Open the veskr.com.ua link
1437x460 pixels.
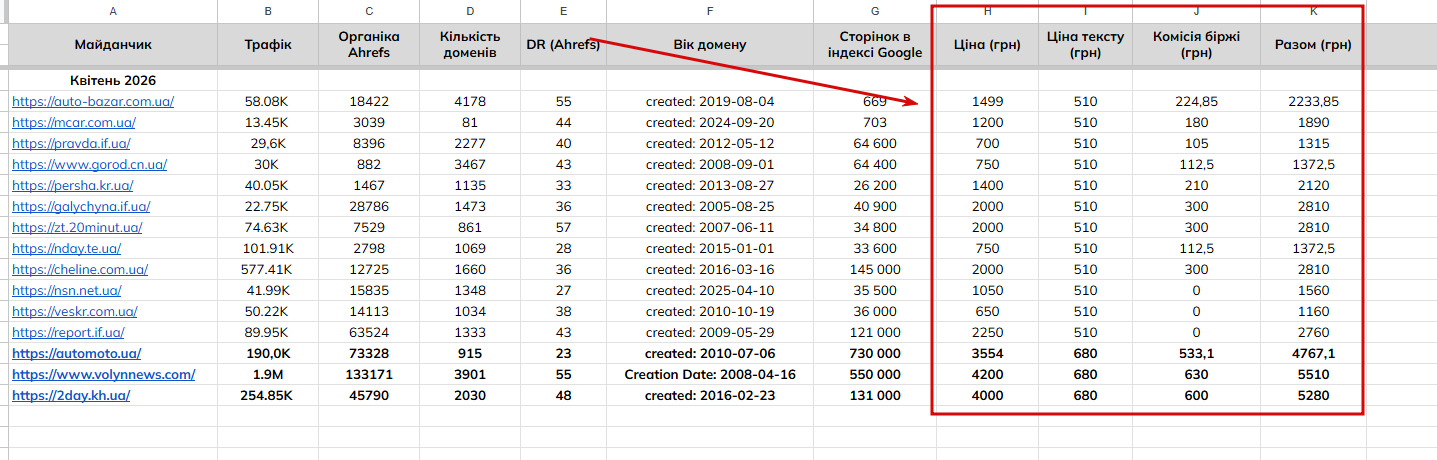74,312
